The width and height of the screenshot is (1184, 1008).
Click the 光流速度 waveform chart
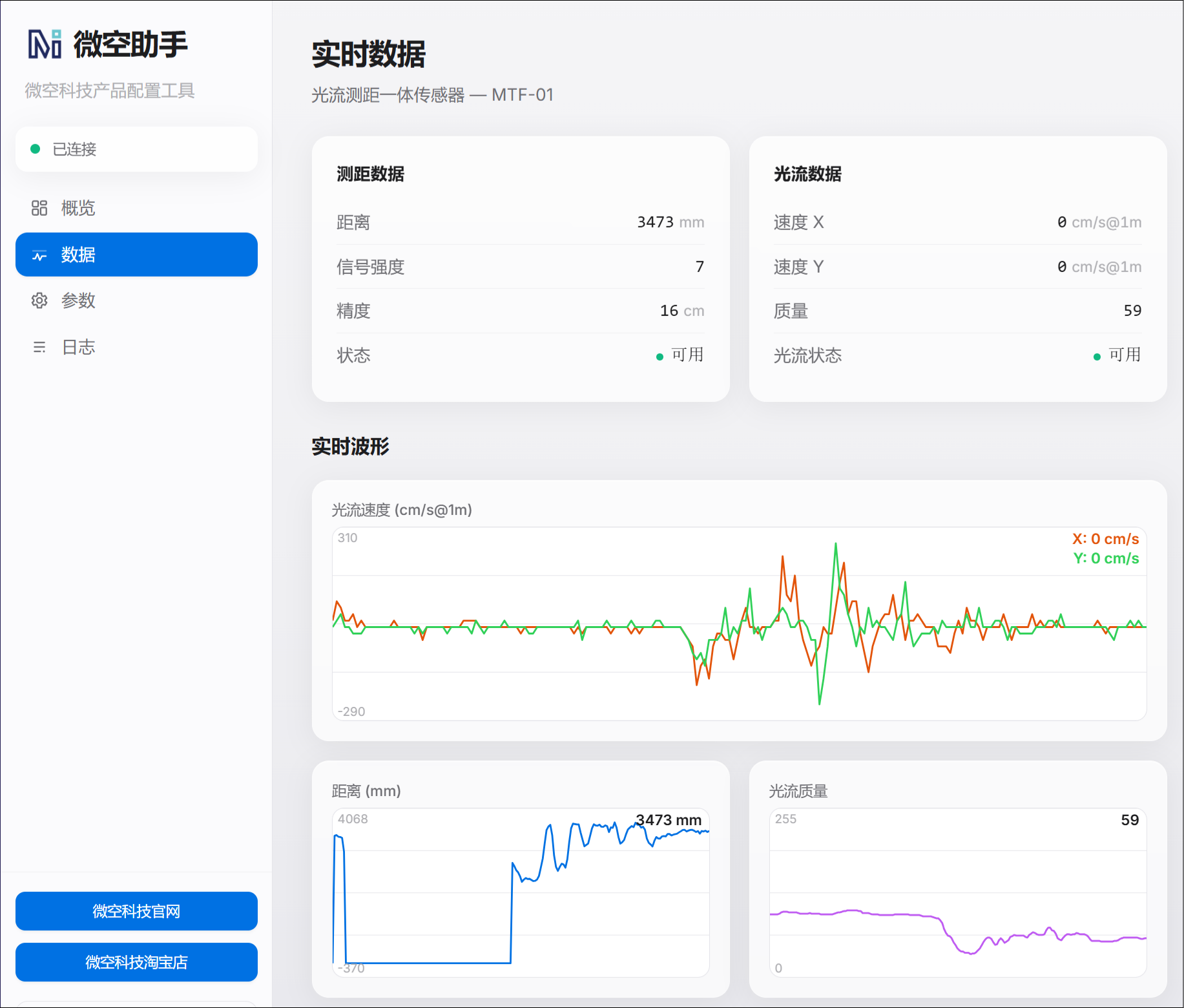tap(739, 624)
